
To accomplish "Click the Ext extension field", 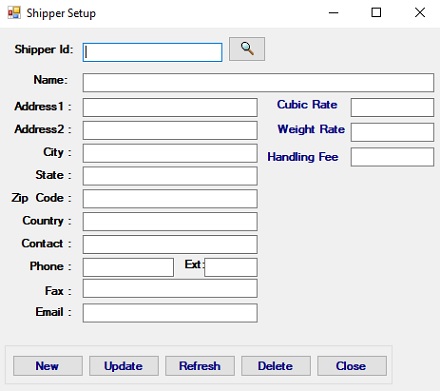I will [x=231, y=267].
